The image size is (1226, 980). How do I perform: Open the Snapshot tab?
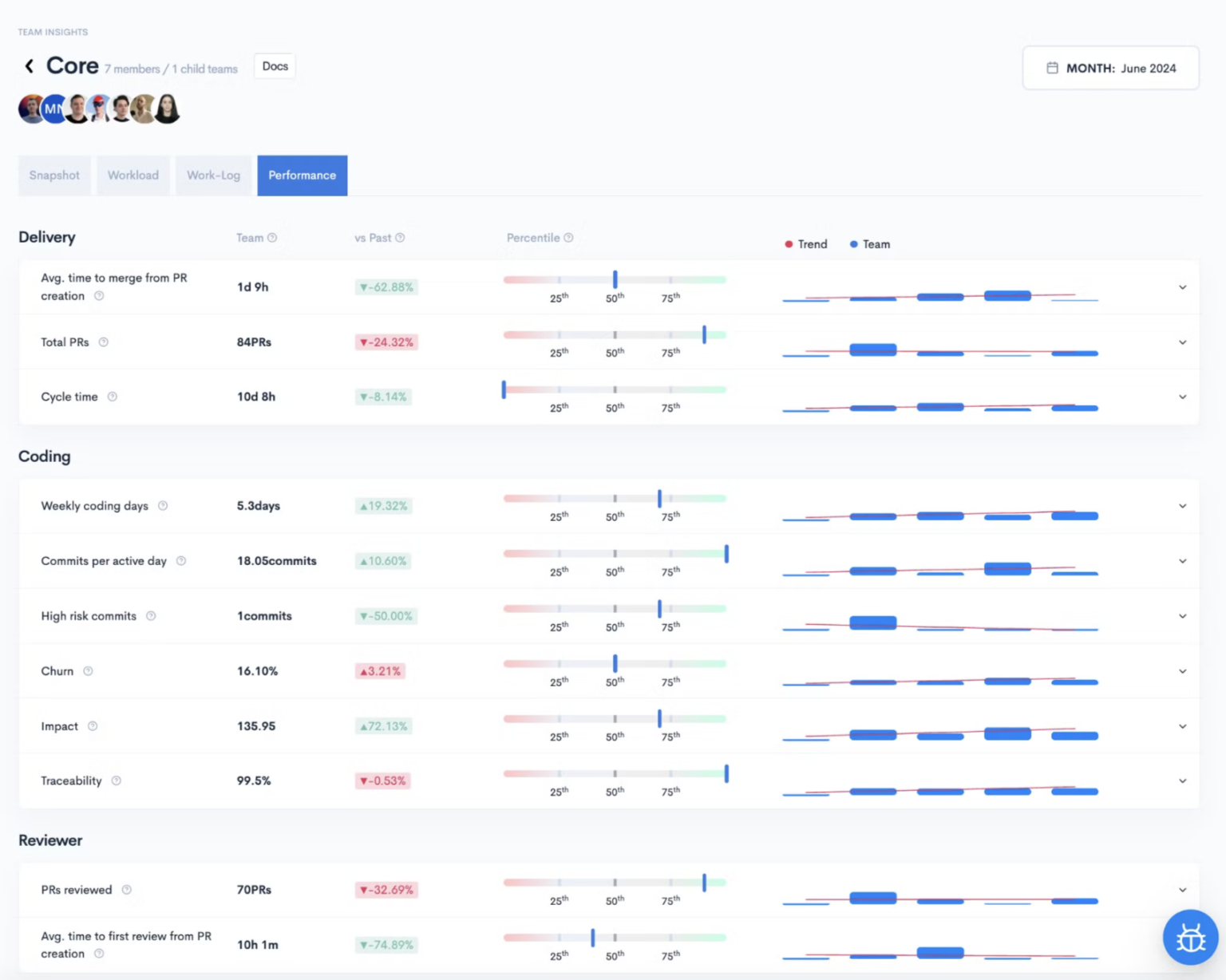[53, 175]
